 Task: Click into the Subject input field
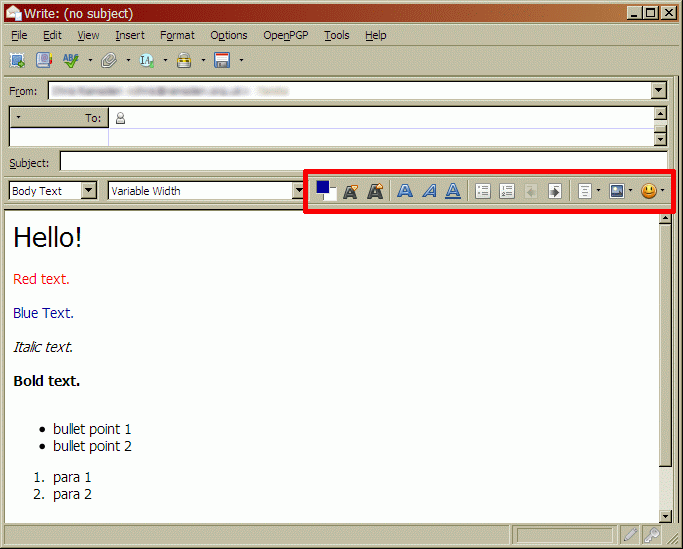[362, 162]
